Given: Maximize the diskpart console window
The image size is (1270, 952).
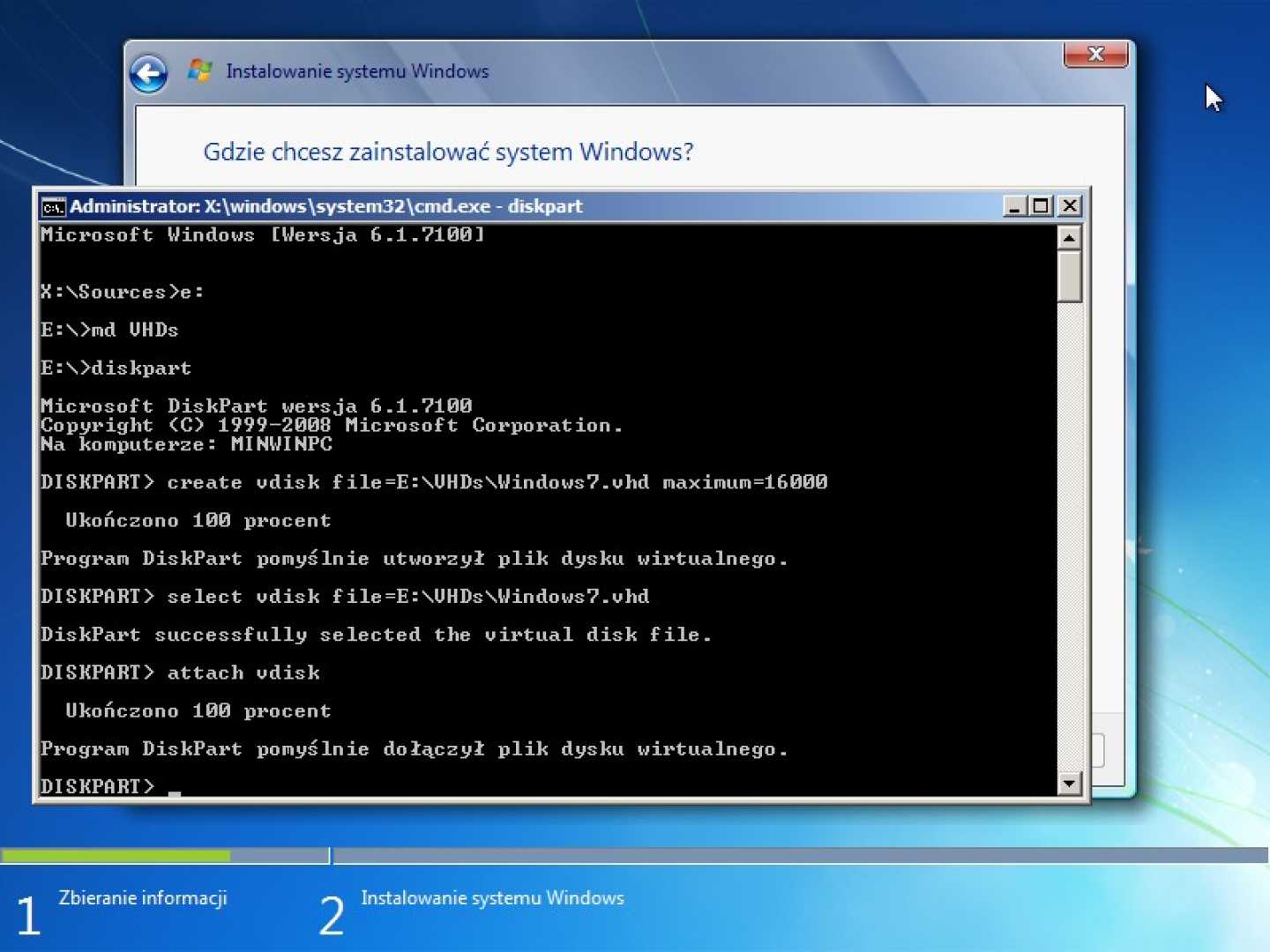Looking at the screenshot, I should (x=1041, y=205).
